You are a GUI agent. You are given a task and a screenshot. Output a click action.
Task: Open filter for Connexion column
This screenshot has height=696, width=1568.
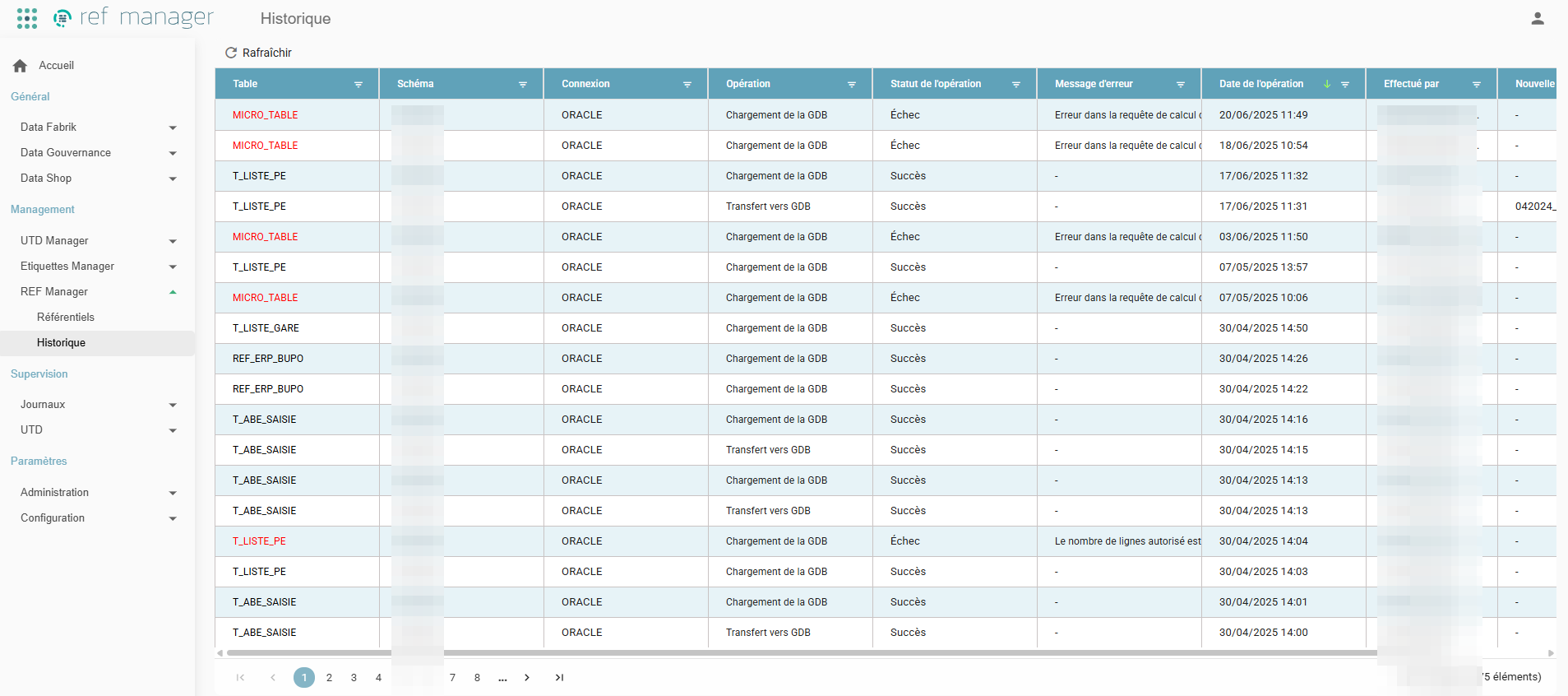(687, 85)
